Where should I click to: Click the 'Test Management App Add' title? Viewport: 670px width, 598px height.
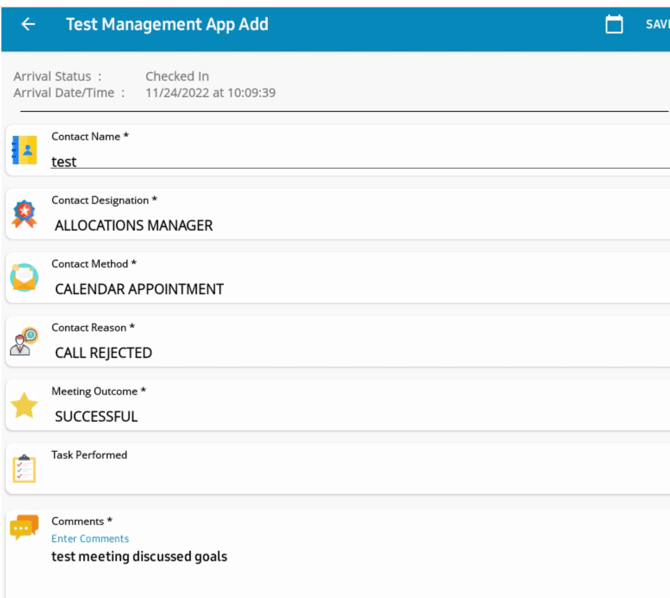point(167,24)
